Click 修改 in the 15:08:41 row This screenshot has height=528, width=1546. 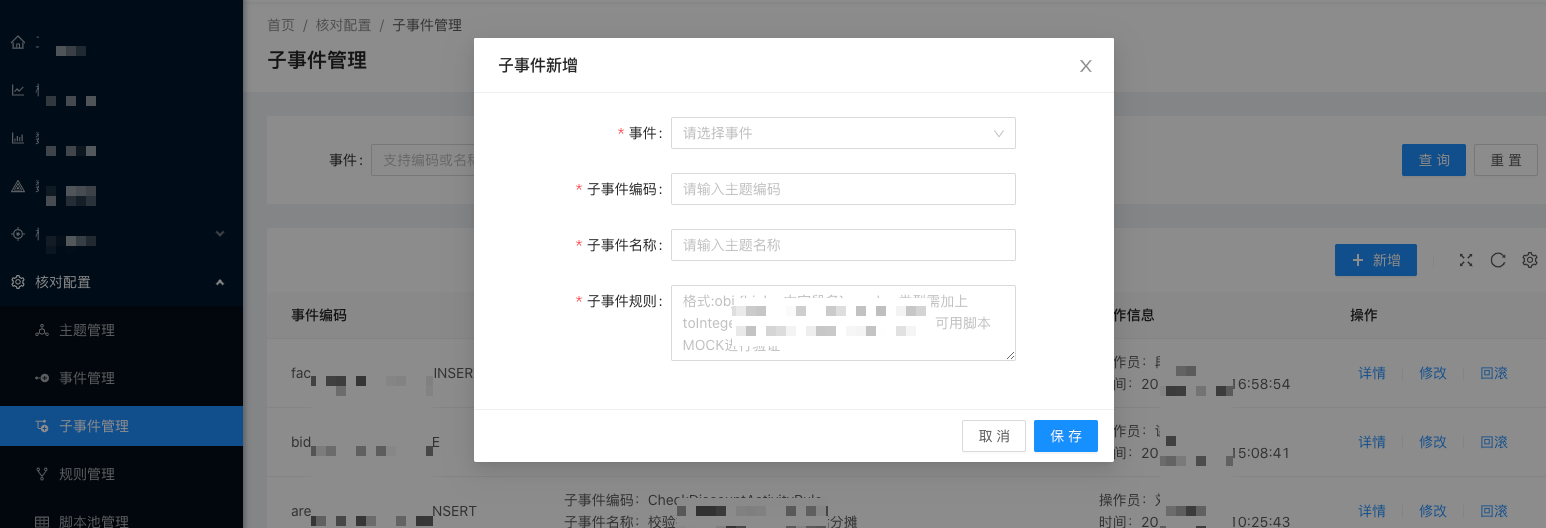pyautogui.click(x=1433, y=442)
